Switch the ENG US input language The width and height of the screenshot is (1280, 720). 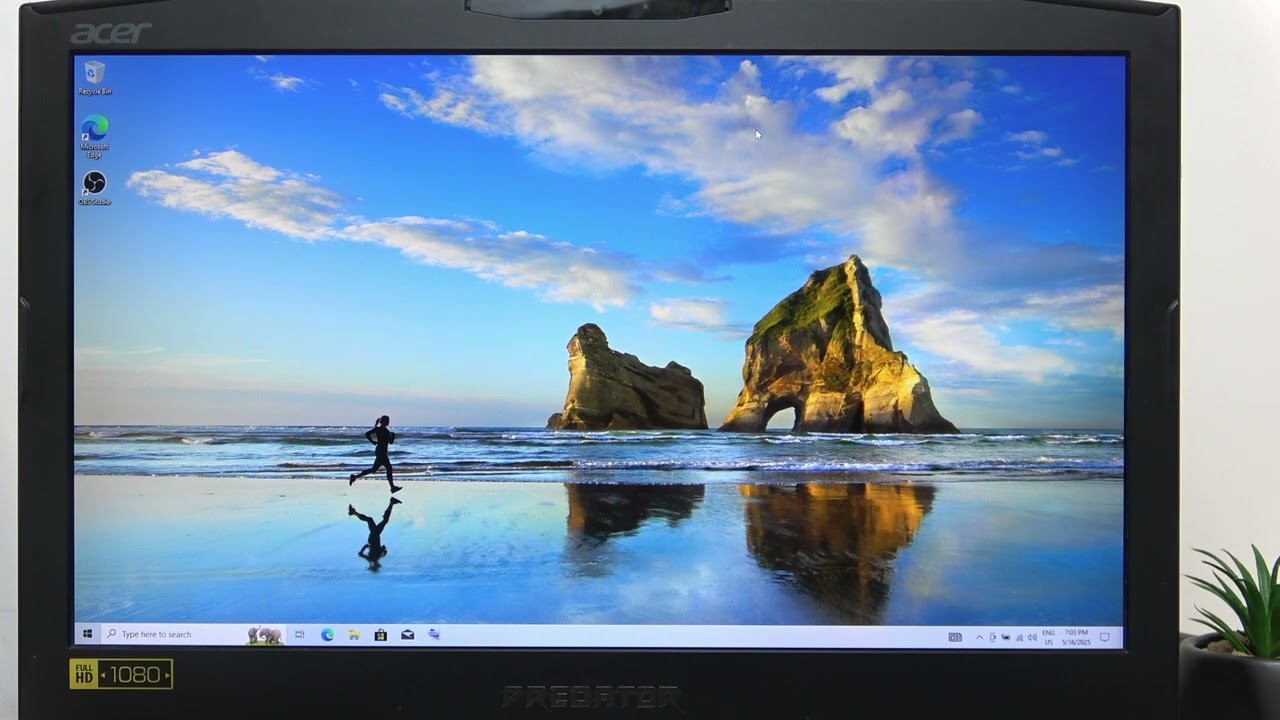(1049, 637)
